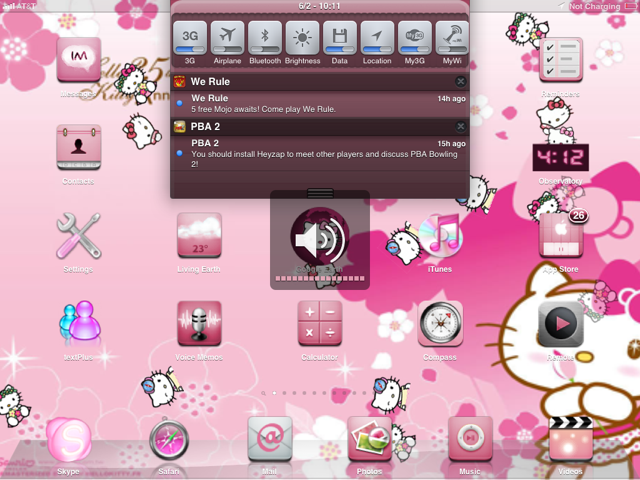Open Mail from the dock
The width and height of the screenshot is (640, 480).
270,439
